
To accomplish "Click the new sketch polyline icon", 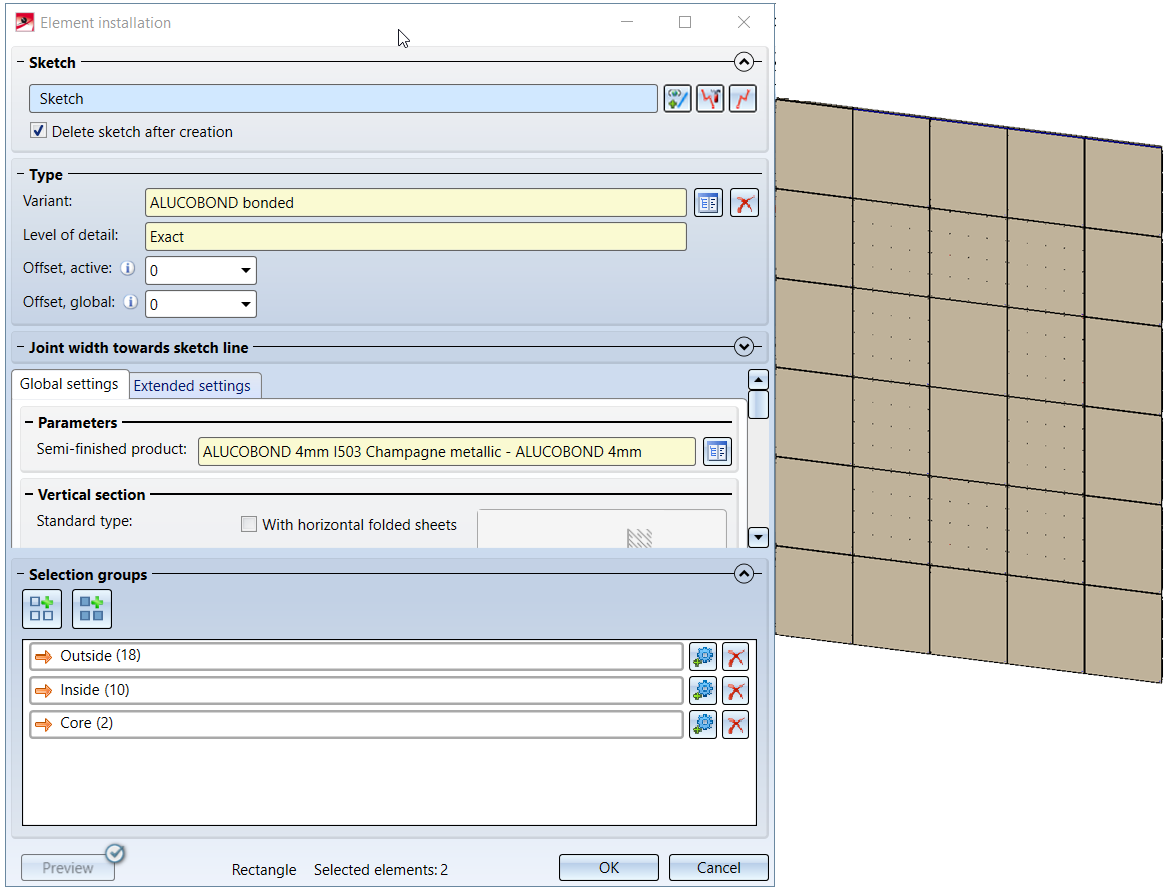I will 742,98.
